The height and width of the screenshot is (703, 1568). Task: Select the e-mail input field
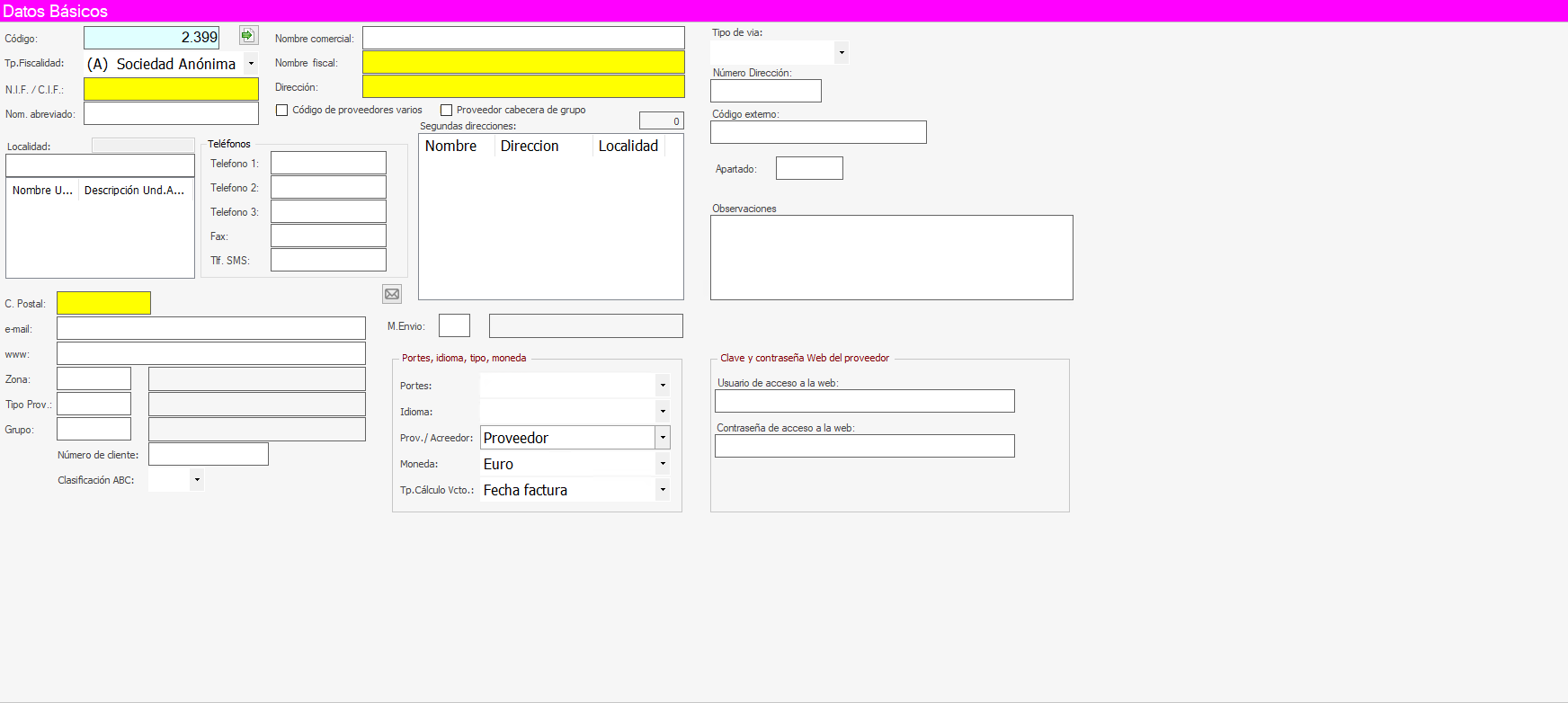point(211,328)
